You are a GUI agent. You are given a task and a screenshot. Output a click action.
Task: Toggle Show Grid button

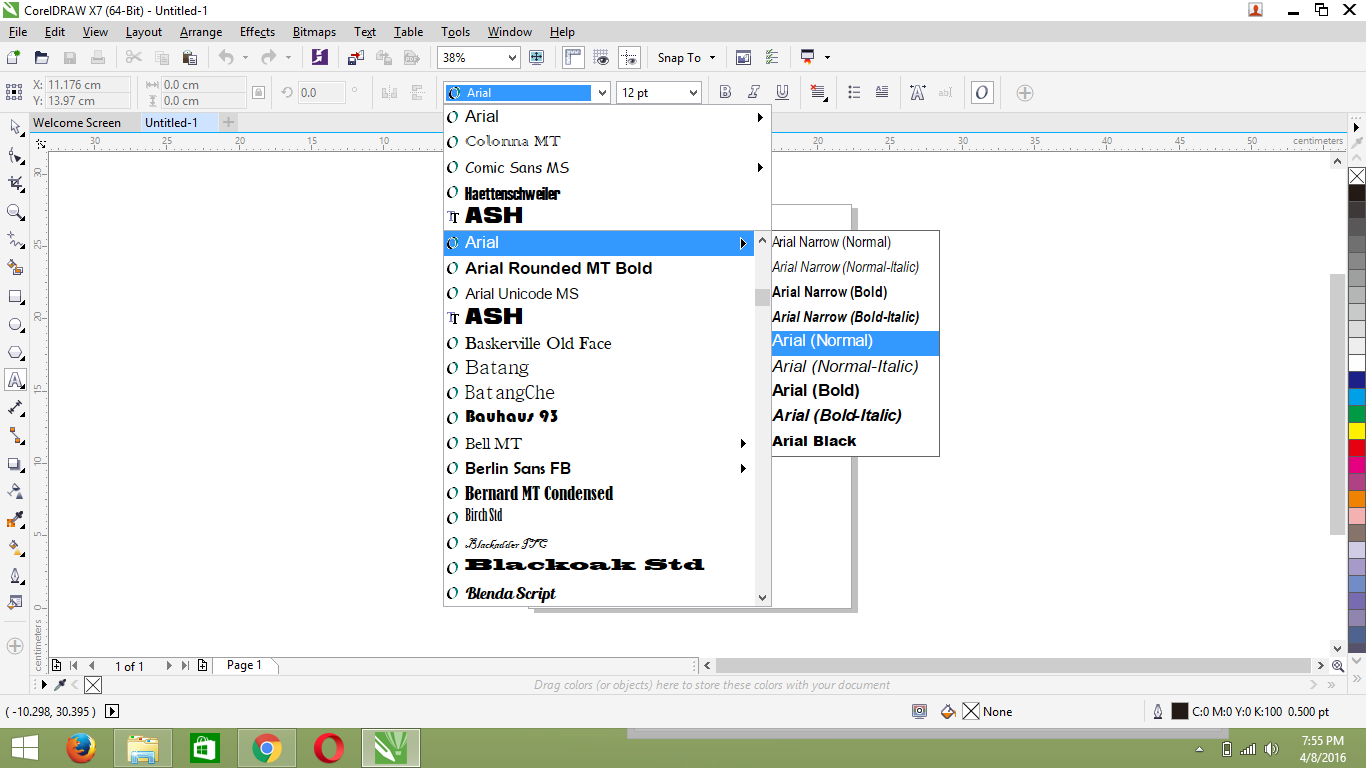pyautogui.click(x=601, y=58)
